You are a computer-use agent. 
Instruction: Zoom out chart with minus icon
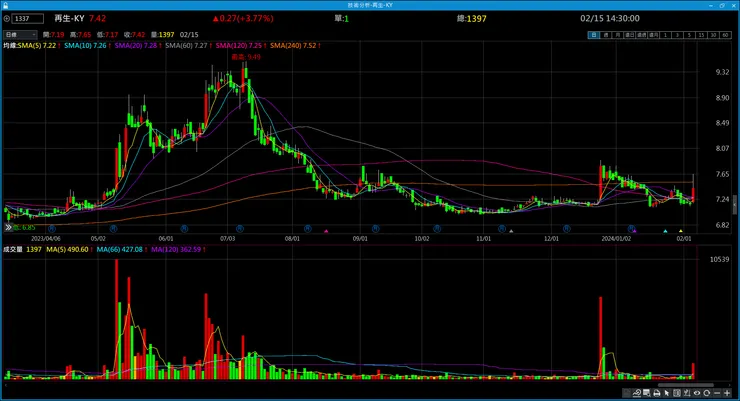coord(717,393)
